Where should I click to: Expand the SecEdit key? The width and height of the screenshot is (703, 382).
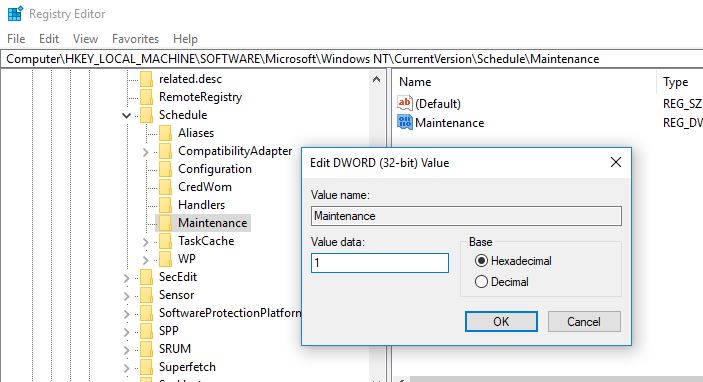pos(126,278)
